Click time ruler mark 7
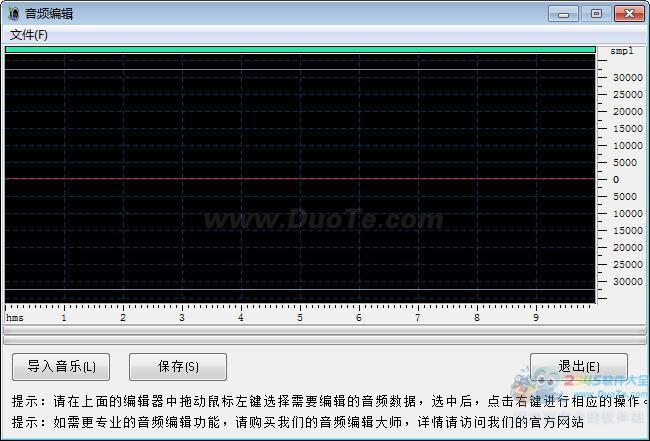Viewport: 650px width, 441px height. 418,317
